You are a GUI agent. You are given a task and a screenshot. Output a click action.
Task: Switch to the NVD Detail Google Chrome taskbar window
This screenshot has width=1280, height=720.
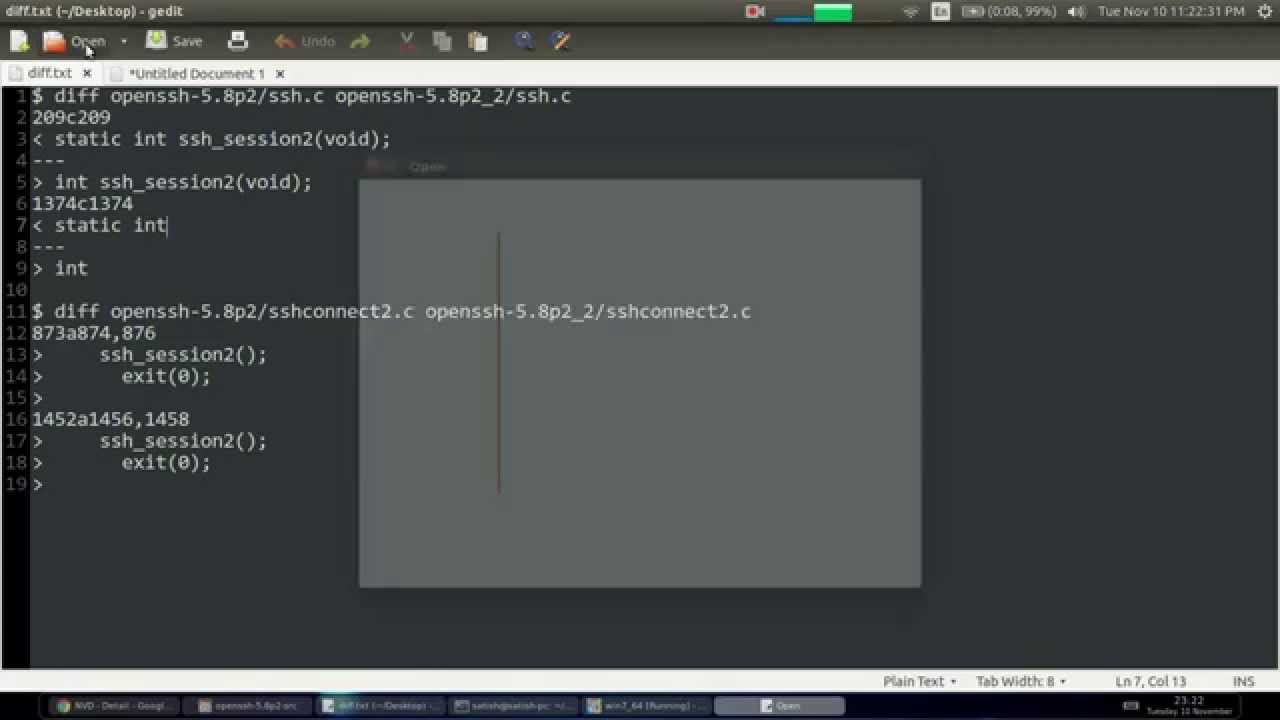[113, 706]
